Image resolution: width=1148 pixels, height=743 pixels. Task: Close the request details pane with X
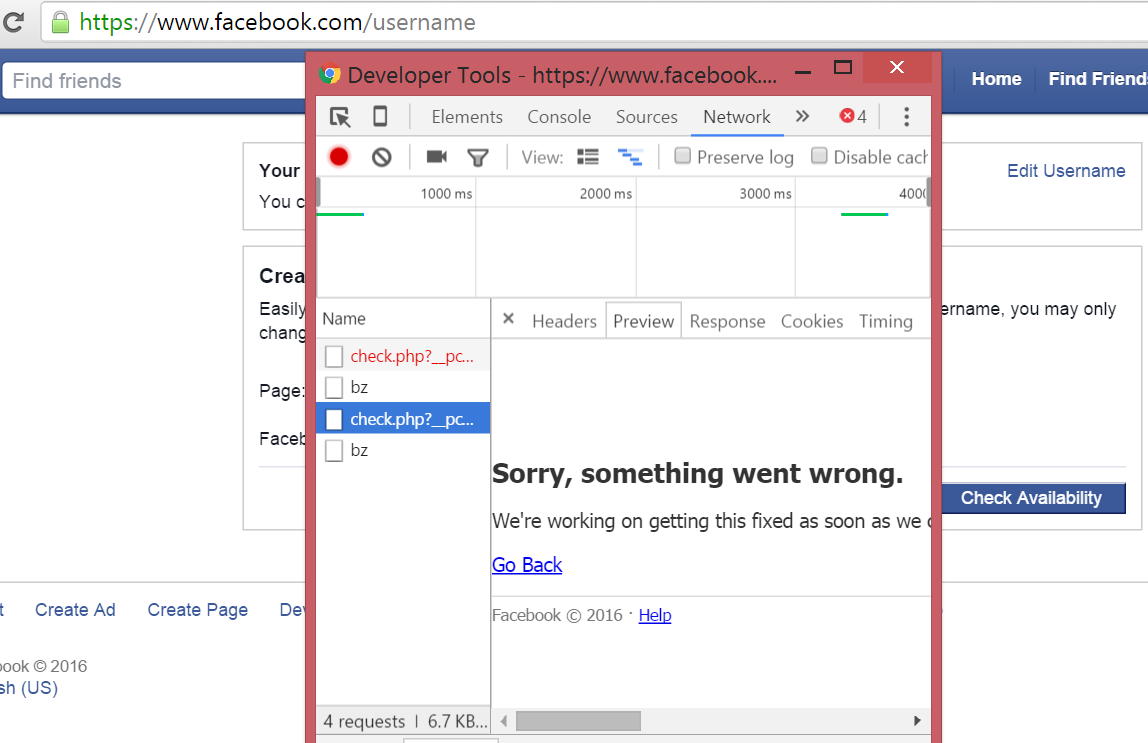[509, 318]
